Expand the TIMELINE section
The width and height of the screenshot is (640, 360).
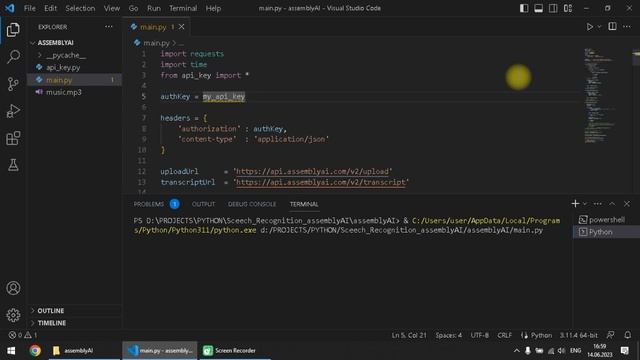click(x=51, y=323)
